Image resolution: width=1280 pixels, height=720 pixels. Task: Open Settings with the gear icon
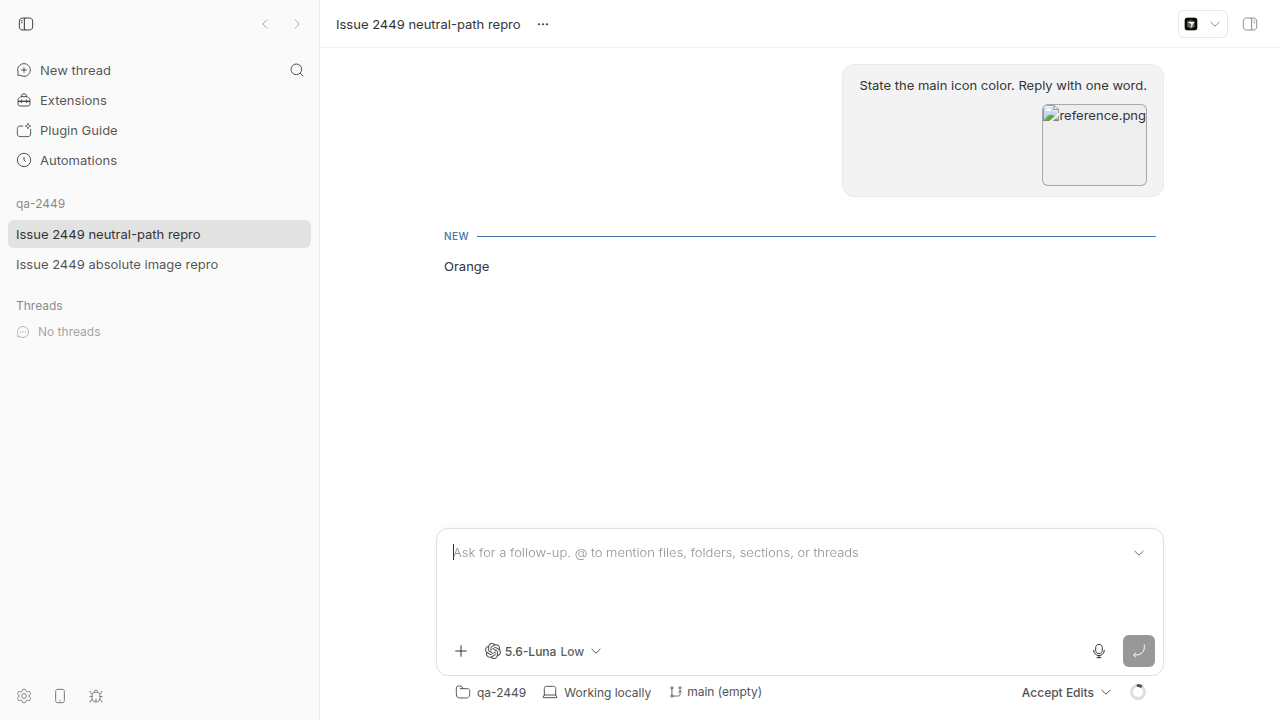click(24, 696)
